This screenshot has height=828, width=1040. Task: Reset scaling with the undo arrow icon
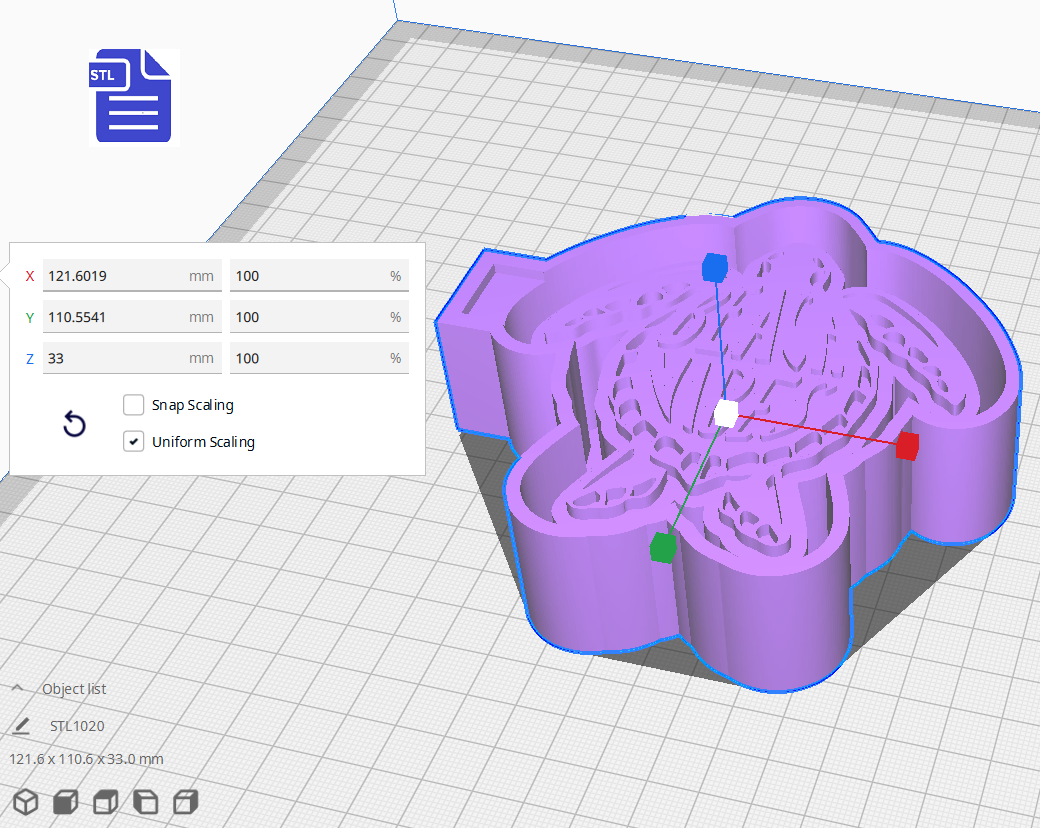(x=74, y=424)
